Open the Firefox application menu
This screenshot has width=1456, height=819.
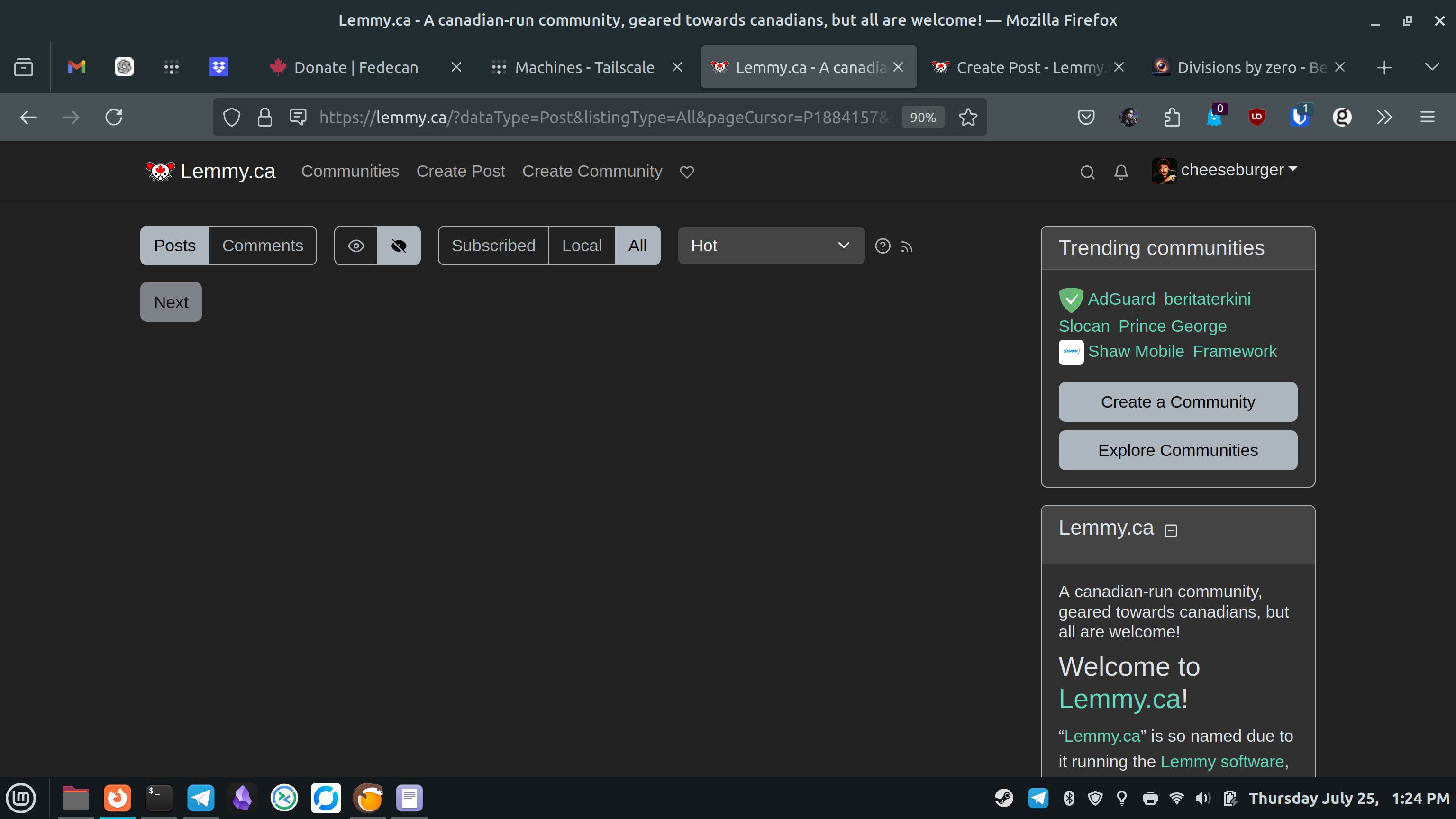[x=1427, y=118]
